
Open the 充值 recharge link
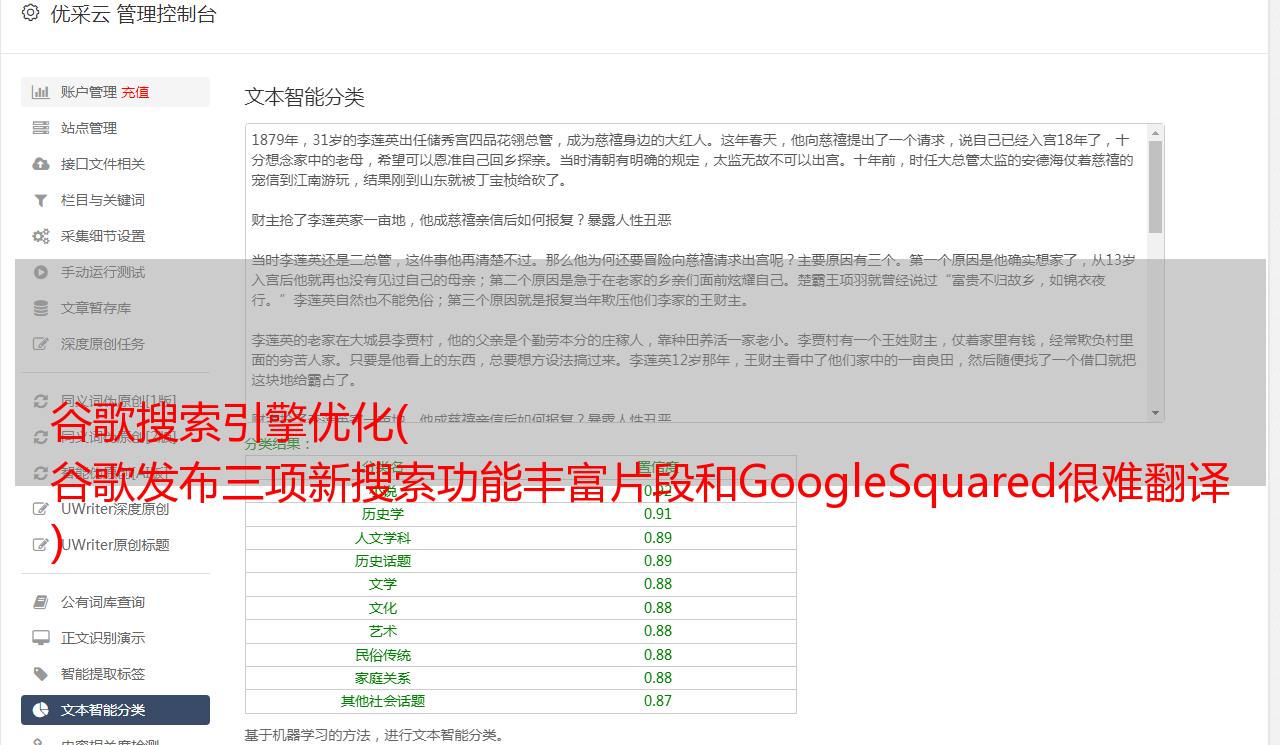click(x=136, y=92)
